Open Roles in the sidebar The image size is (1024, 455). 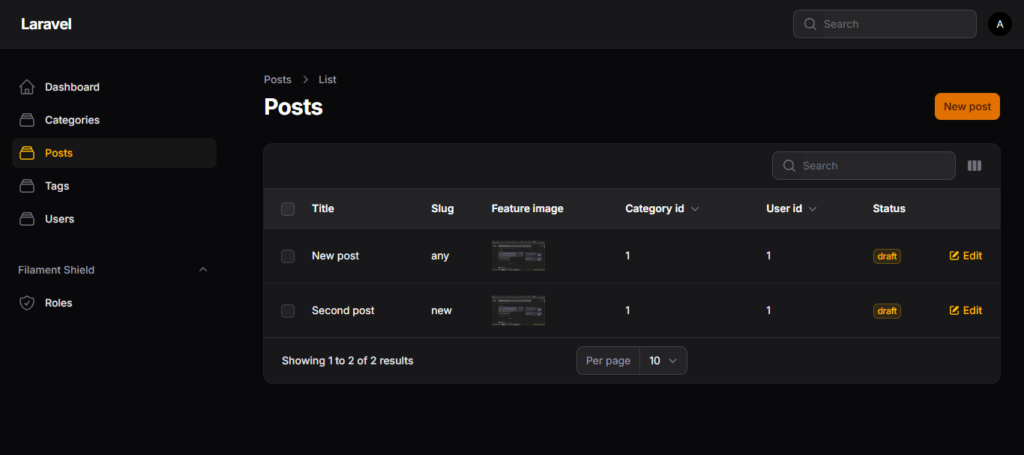tap(114, 303)
